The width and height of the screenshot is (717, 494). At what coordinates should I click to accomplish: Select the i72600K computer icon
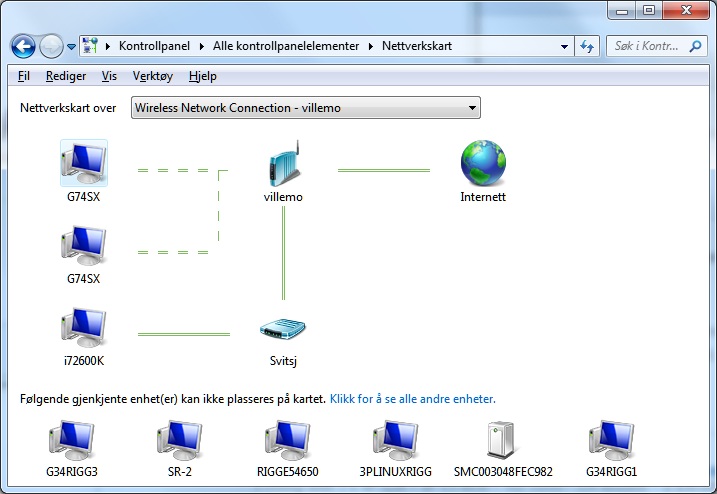pos(84,328)
